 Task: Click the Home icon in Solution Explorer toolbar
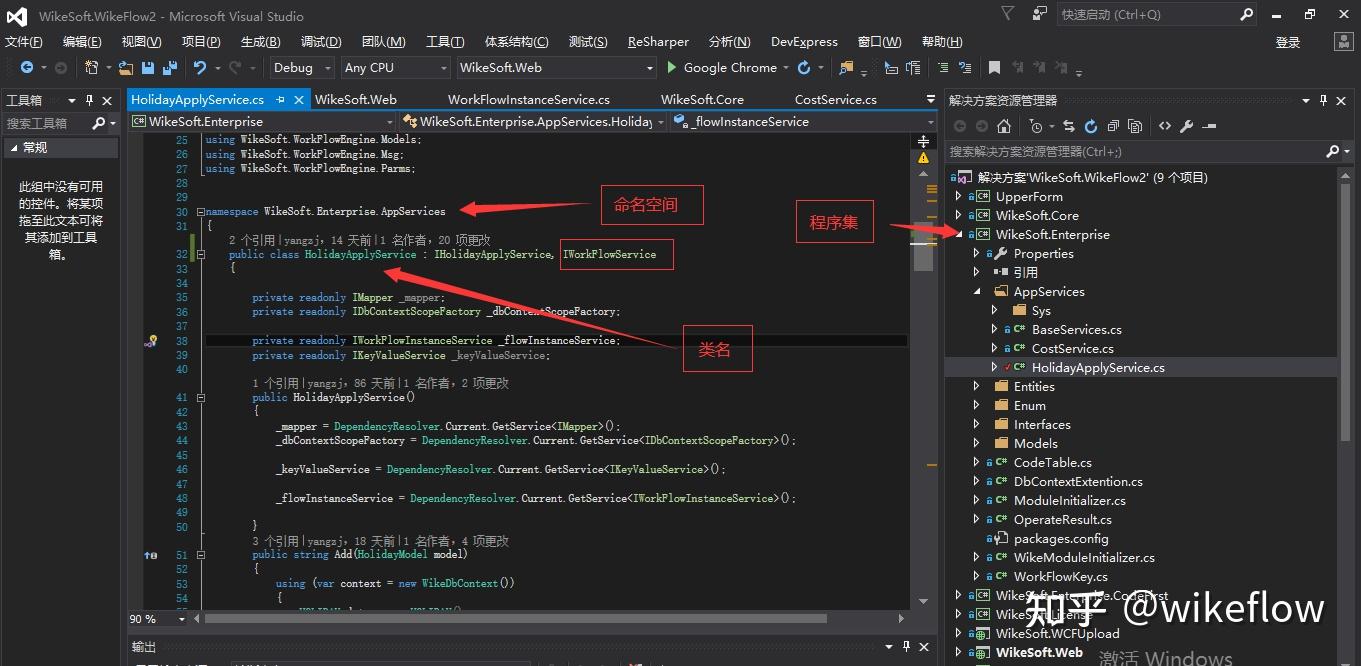pos(1004,125)
